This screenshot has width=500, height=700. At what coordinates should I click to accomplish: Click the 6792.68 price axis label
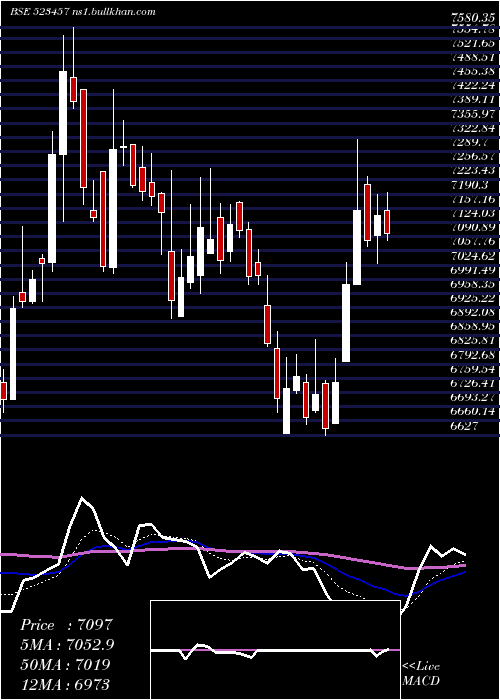tap(473, 355)
